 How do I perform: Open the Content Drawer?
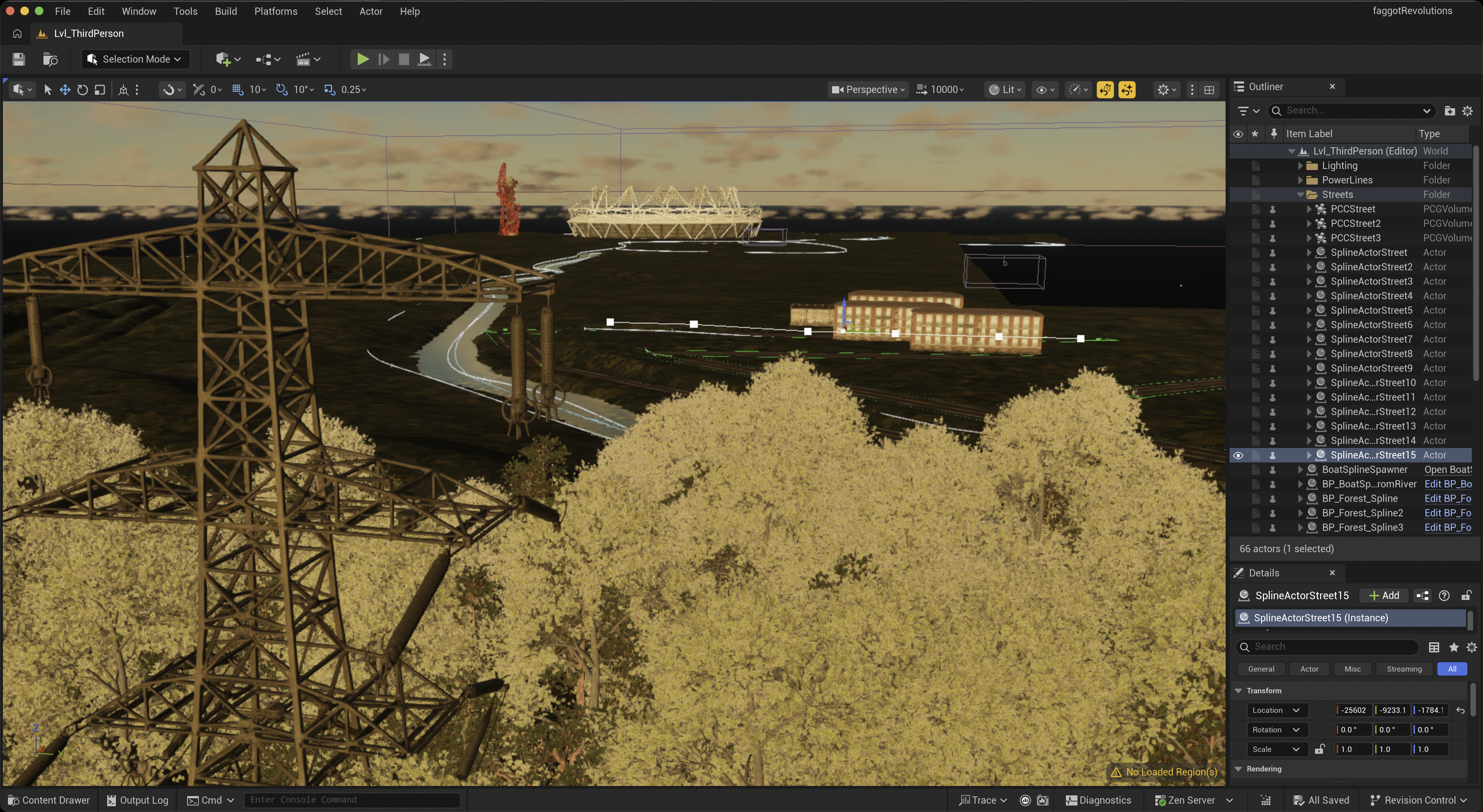[x=49, y=800]
